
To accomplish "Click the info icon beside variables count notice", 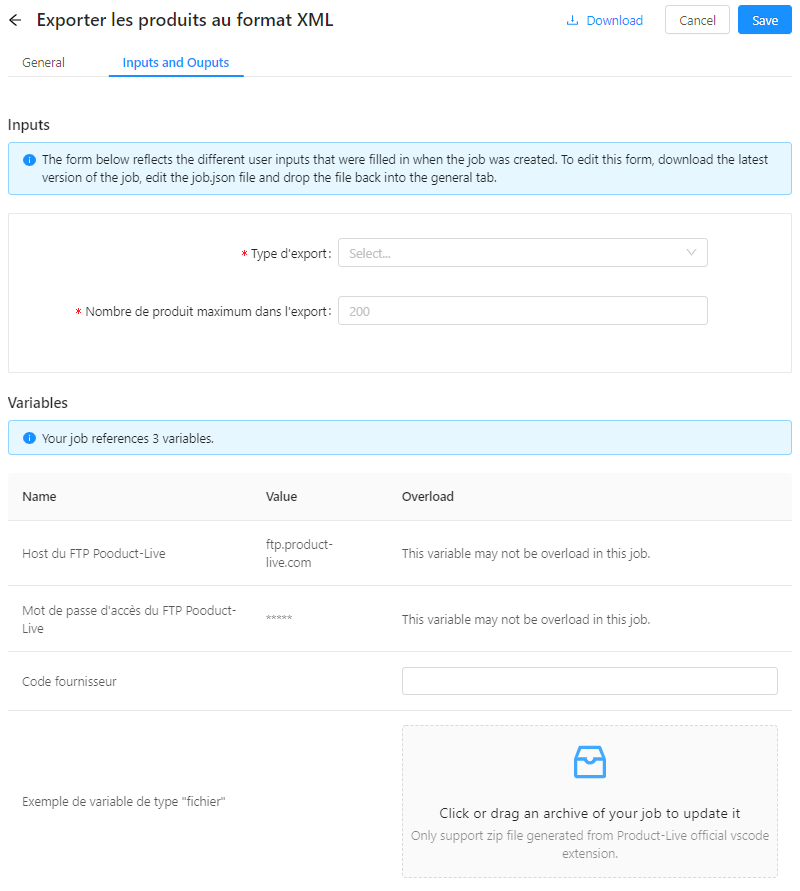I will point(29,438).
